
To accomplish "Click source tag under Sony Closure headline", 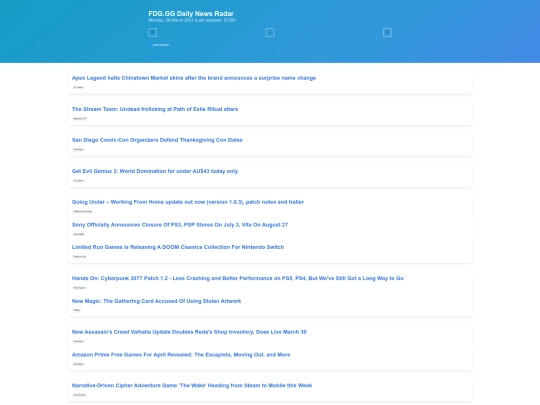I will 79,234.
